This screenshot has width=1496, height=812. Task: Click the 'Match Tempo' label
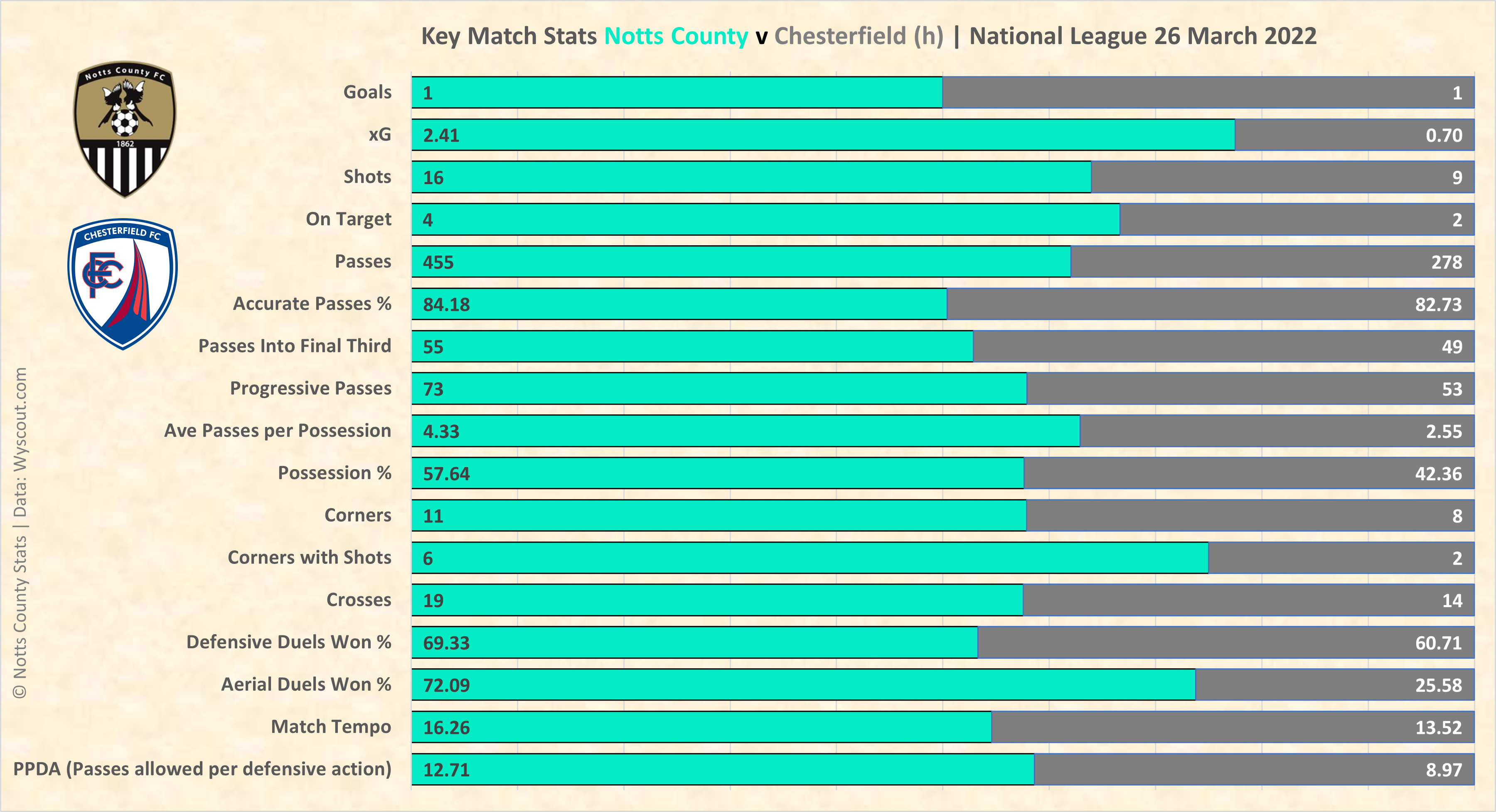coord(330,727)
